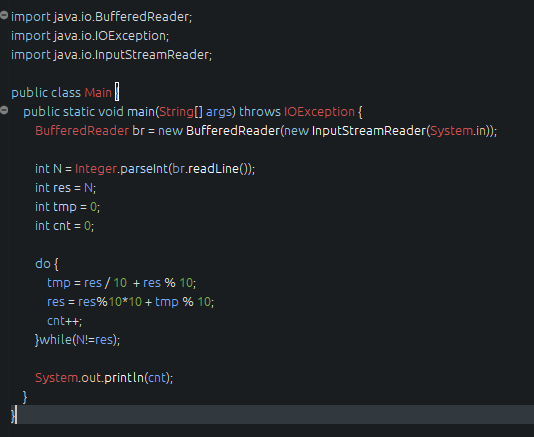Screen dimensions: 534x437
Task: Collapse the main method fold marker
Action: point(4,110)
